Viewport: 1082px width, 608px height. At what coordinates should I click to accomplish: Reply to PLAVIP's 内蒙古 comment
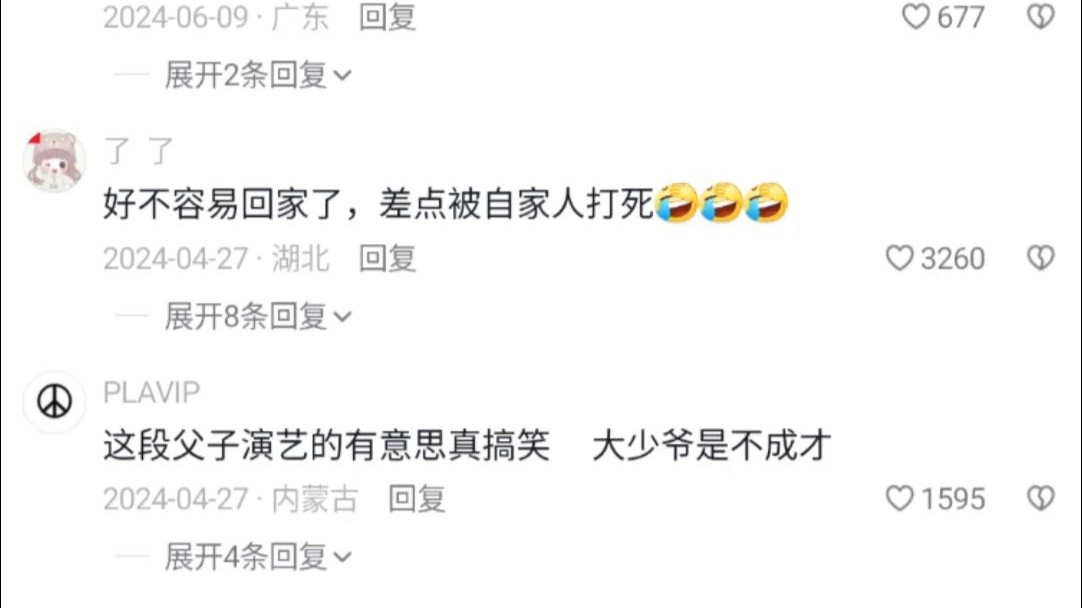pyautogui.click(x=417, y=498)
